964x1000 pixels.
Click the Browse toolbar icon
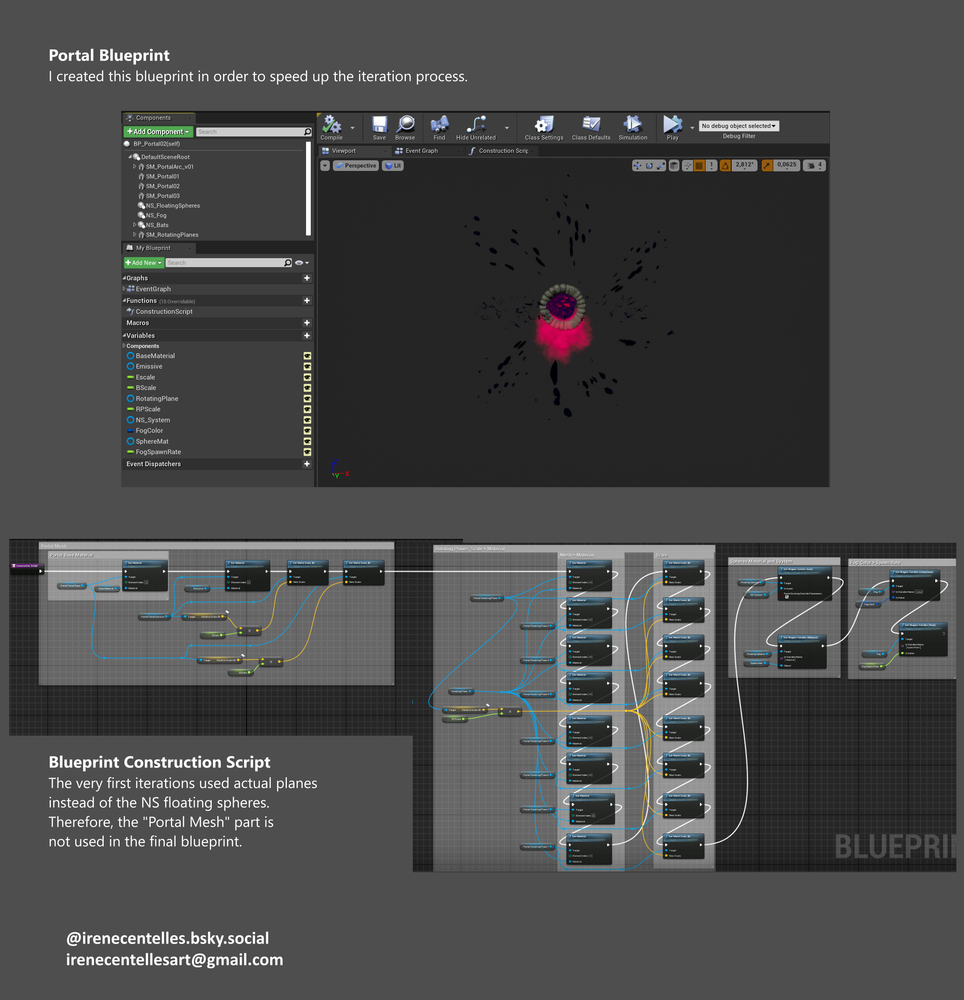tap(405, 126)
